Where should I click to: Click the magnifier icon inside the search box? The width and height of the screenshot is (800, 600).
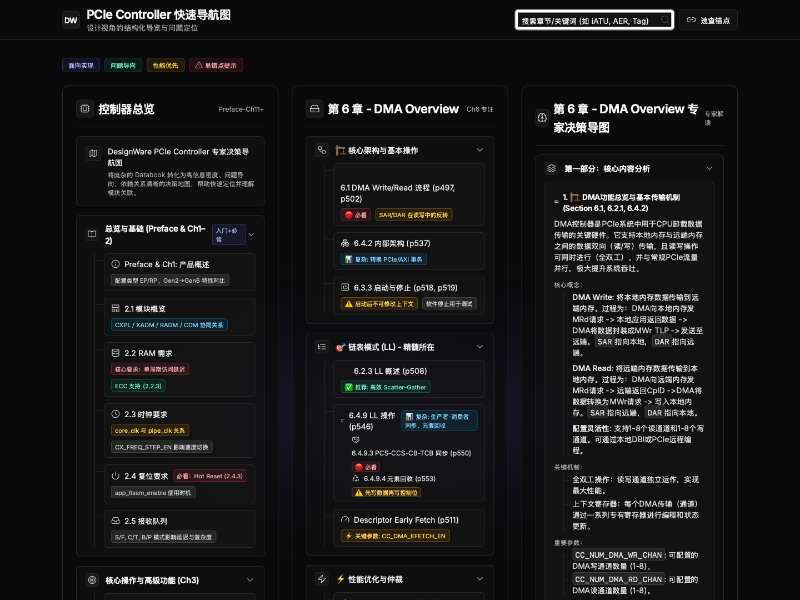664,20
